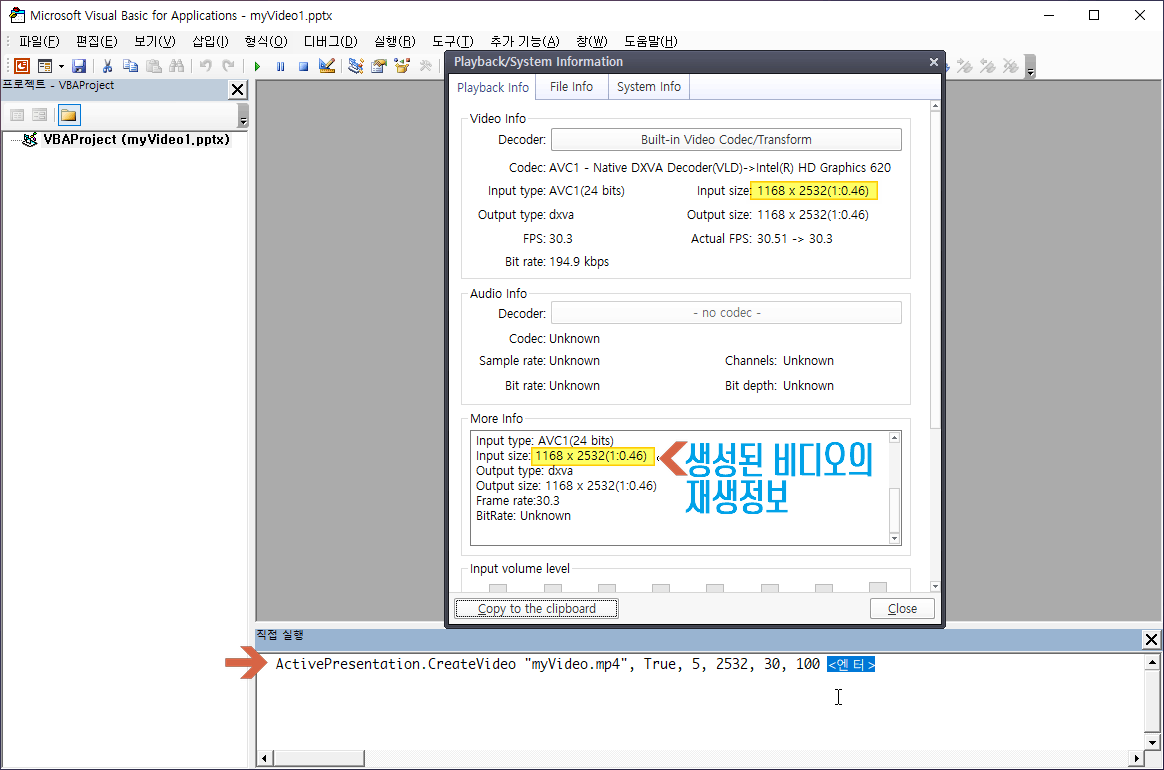Click the Cut scissors icon
Image resolution: width=1164 pixels, height=770 pixels.
pos(108,66)
